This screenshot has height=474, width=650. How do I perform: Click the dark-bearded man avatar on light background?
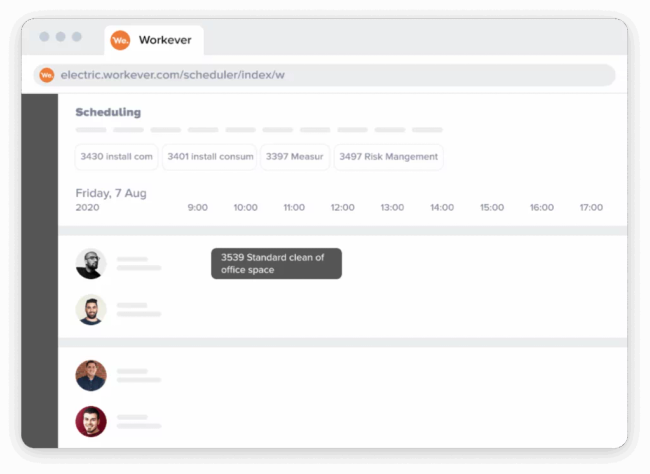[91, 310]
